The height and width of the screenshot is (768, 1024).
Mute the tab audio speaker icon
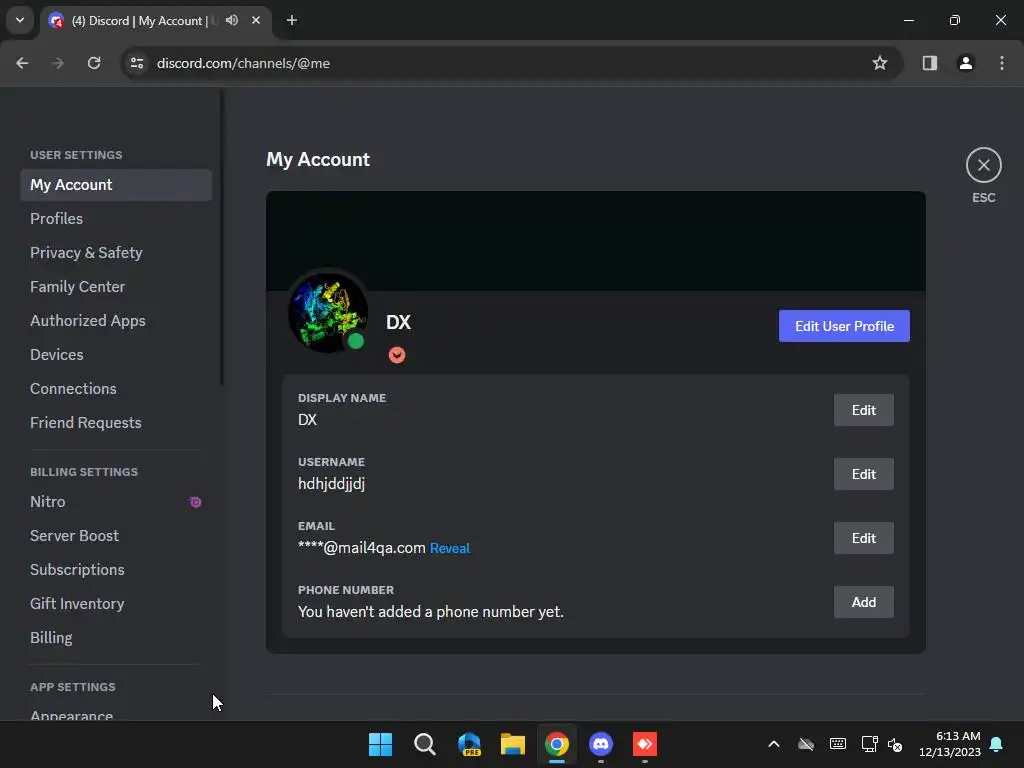[232, 20]
